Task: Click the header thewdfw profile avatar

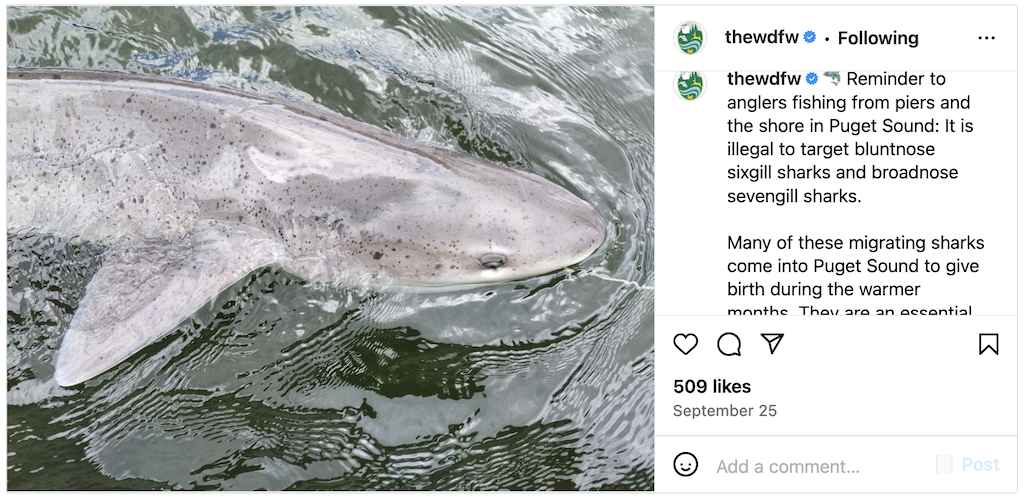Action: point(690,38)
